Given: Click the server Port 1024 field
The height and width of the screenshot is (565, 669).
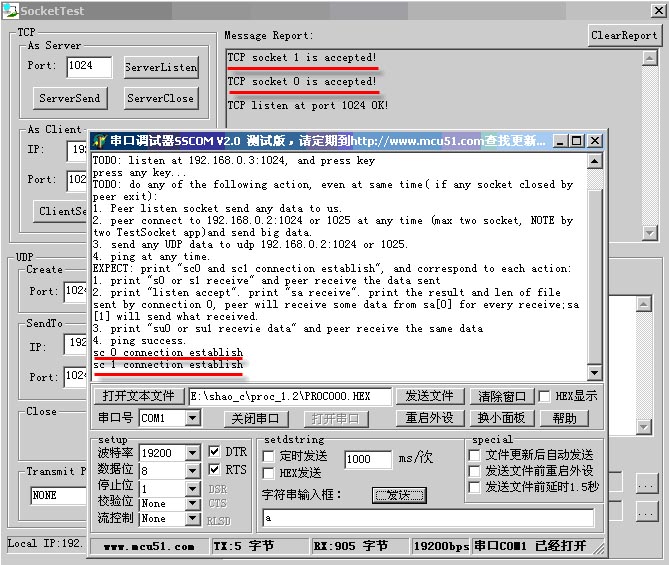Looking at the screenshot, I should pos(89,67).
